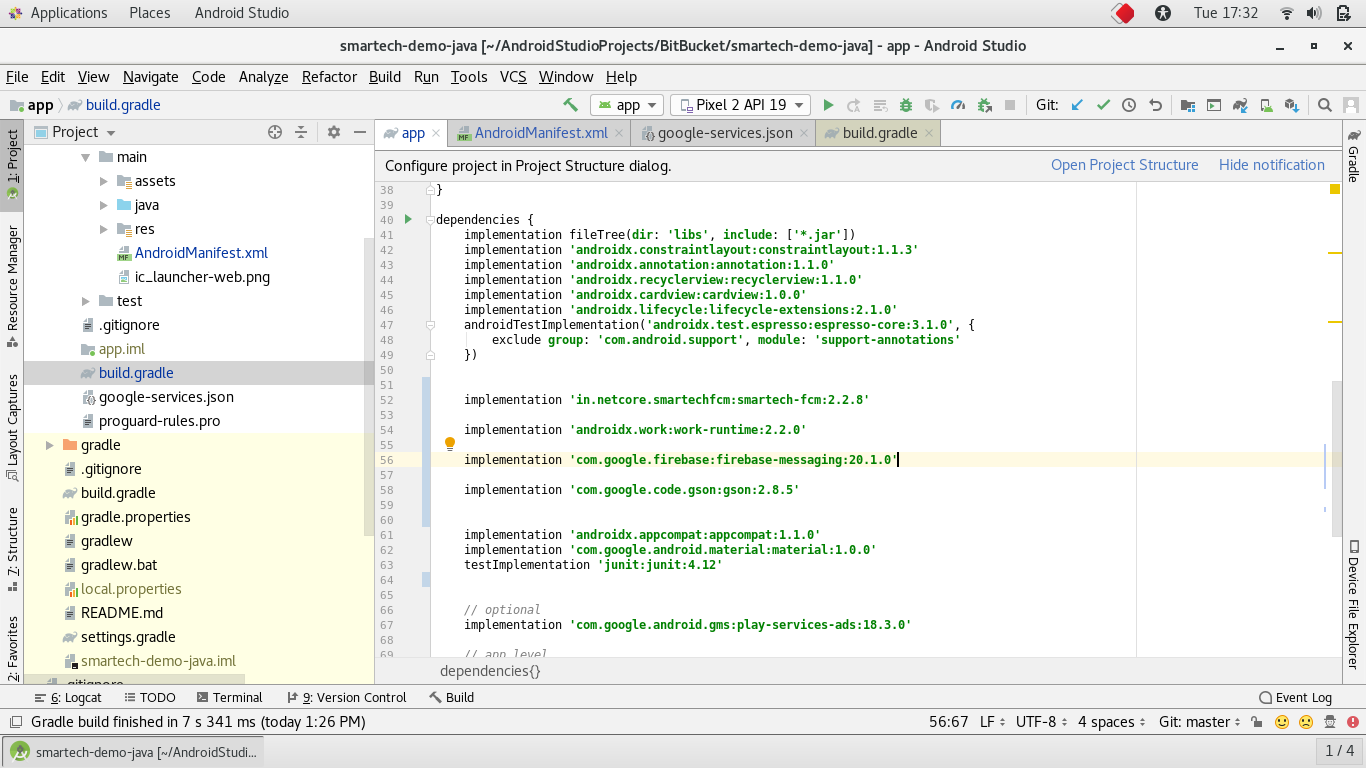1366x768 pixels.
Task: Switch to the AndroidManifest.xml editor tab
Action: [541, 133]
